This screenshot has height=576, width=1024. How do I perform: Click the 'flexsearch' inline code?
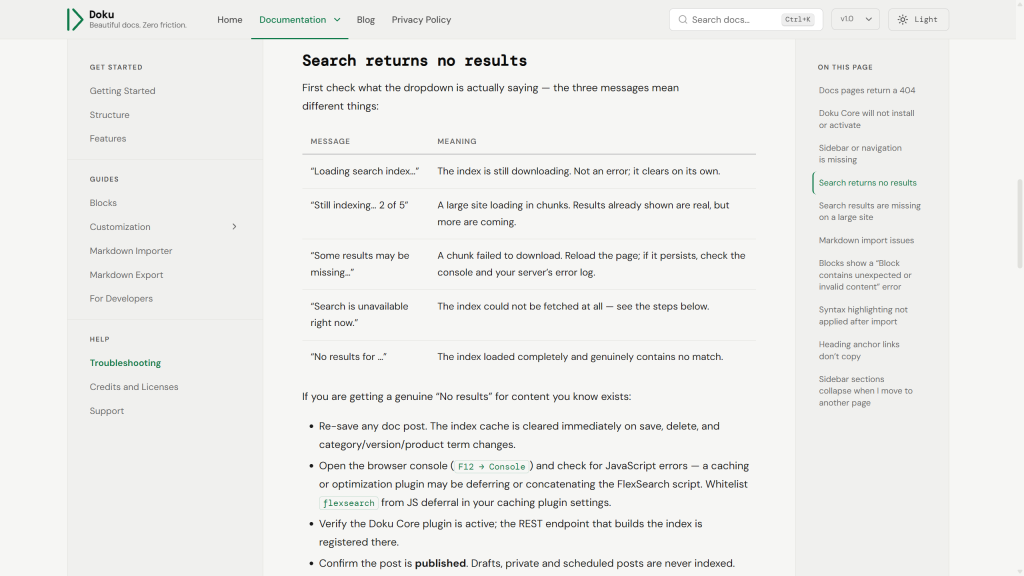348,503
